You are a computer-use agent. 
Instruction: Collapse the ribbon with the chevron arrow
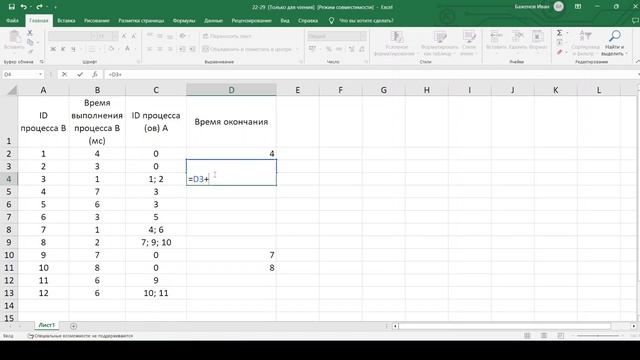[x=637, y=62]
